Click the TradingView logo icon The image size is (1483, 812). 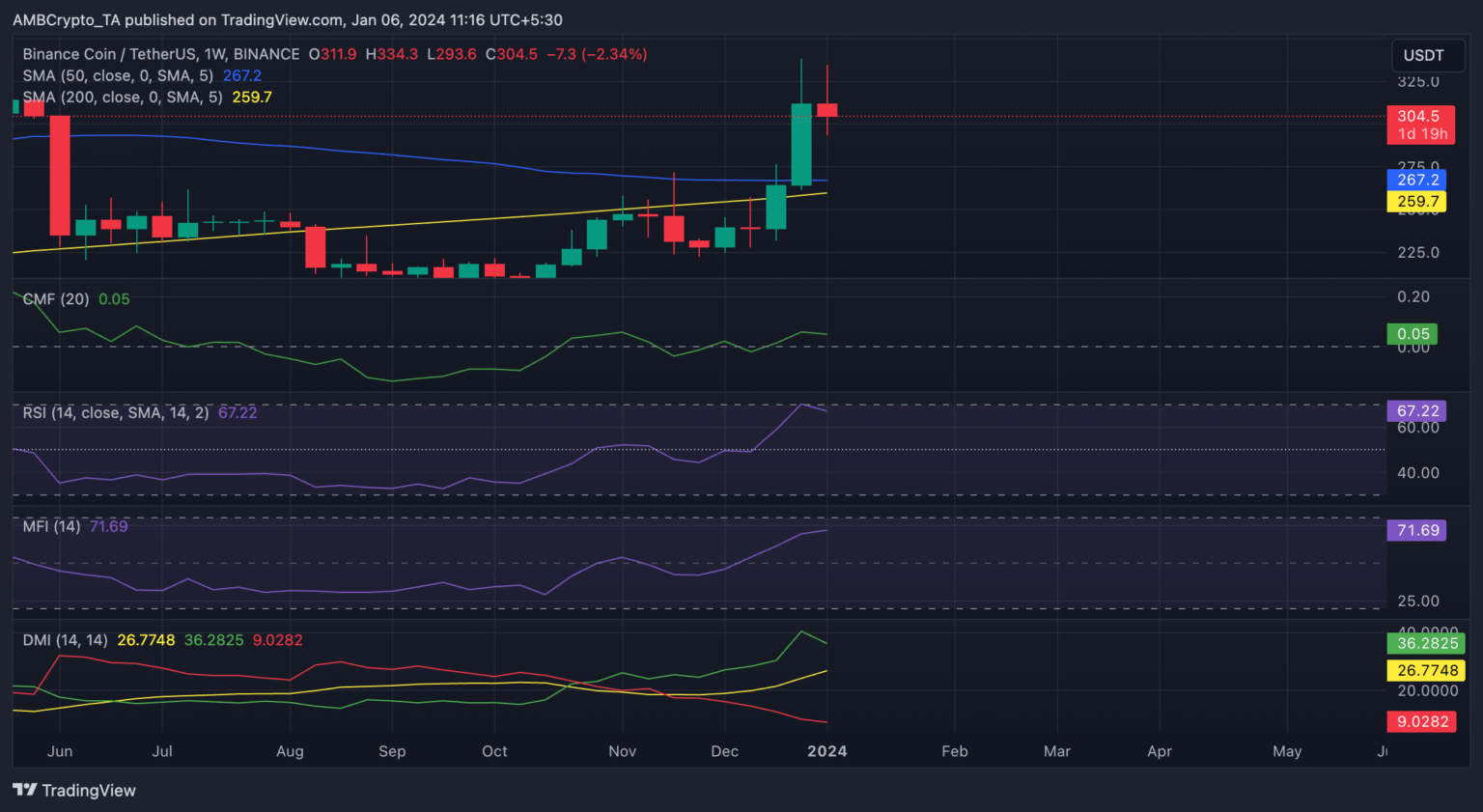(x=25, y=790)
